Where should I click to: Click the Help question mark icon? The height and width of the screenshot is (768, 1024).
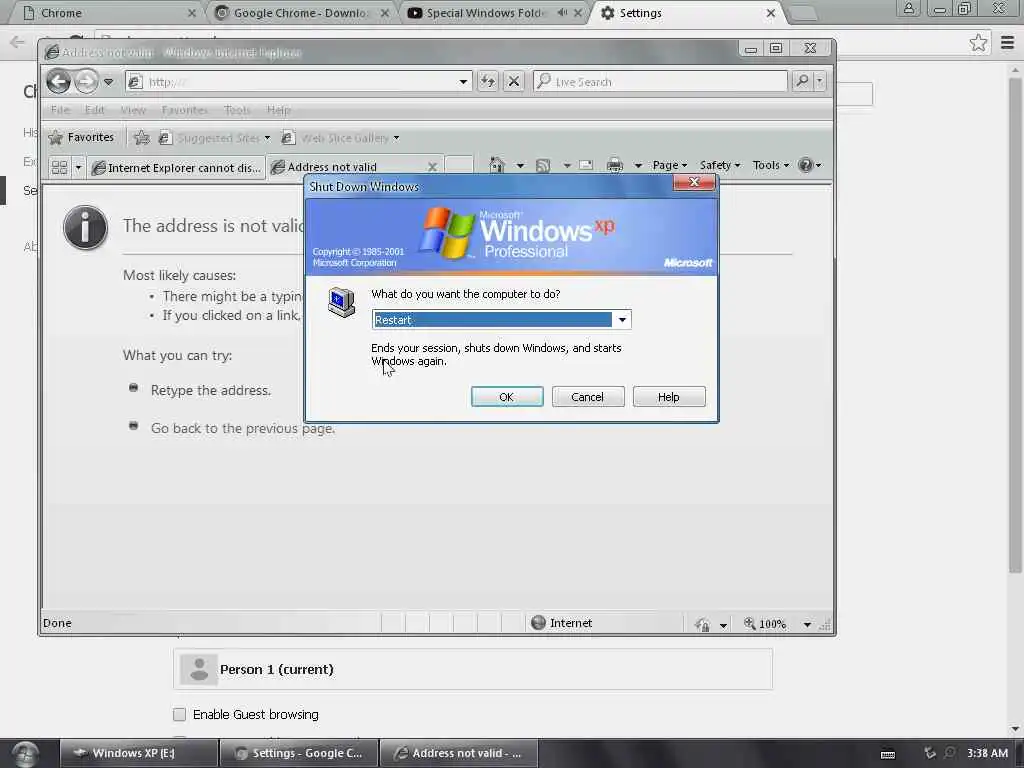click(806, 165)
